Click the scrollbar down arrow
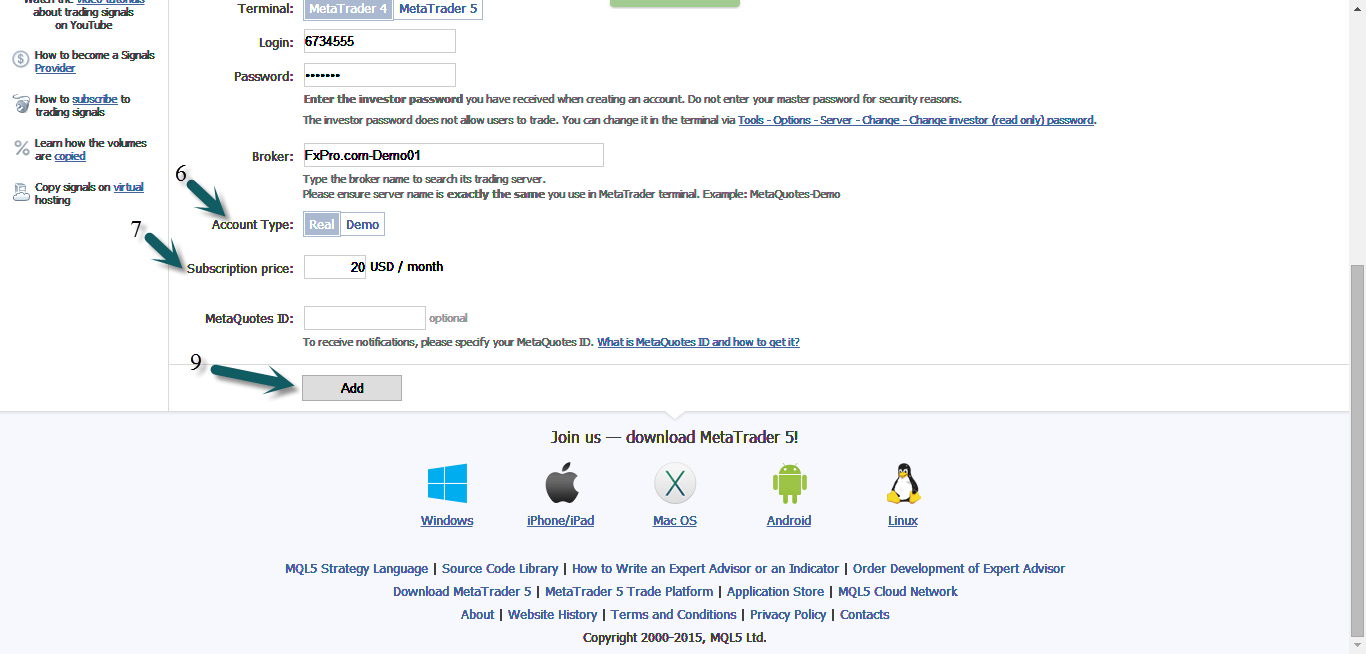Screen dimensions: 1366x654 (1357, 646)
